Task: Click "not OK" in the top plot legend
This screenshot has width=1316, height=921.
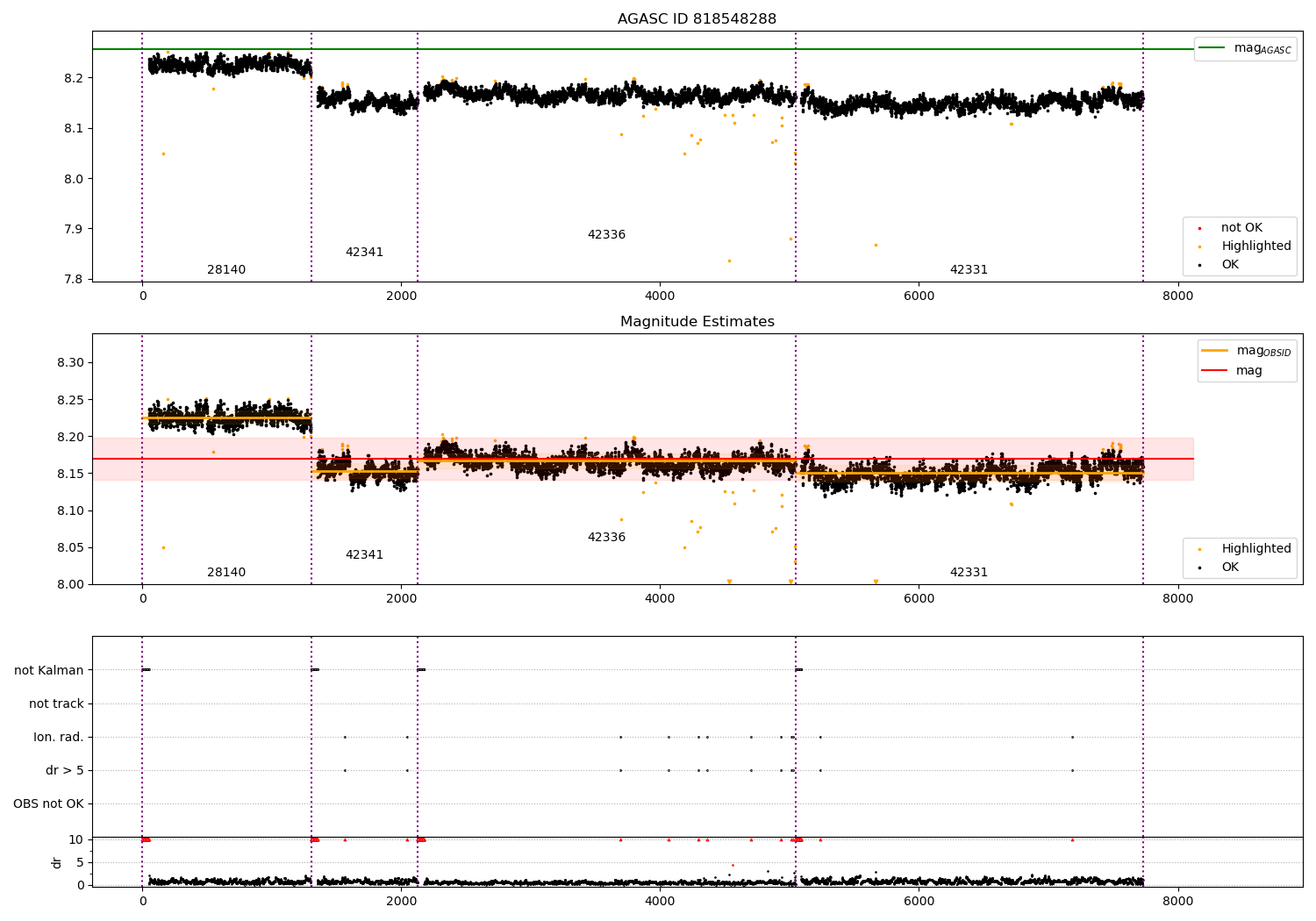Action: point(1241,228)
